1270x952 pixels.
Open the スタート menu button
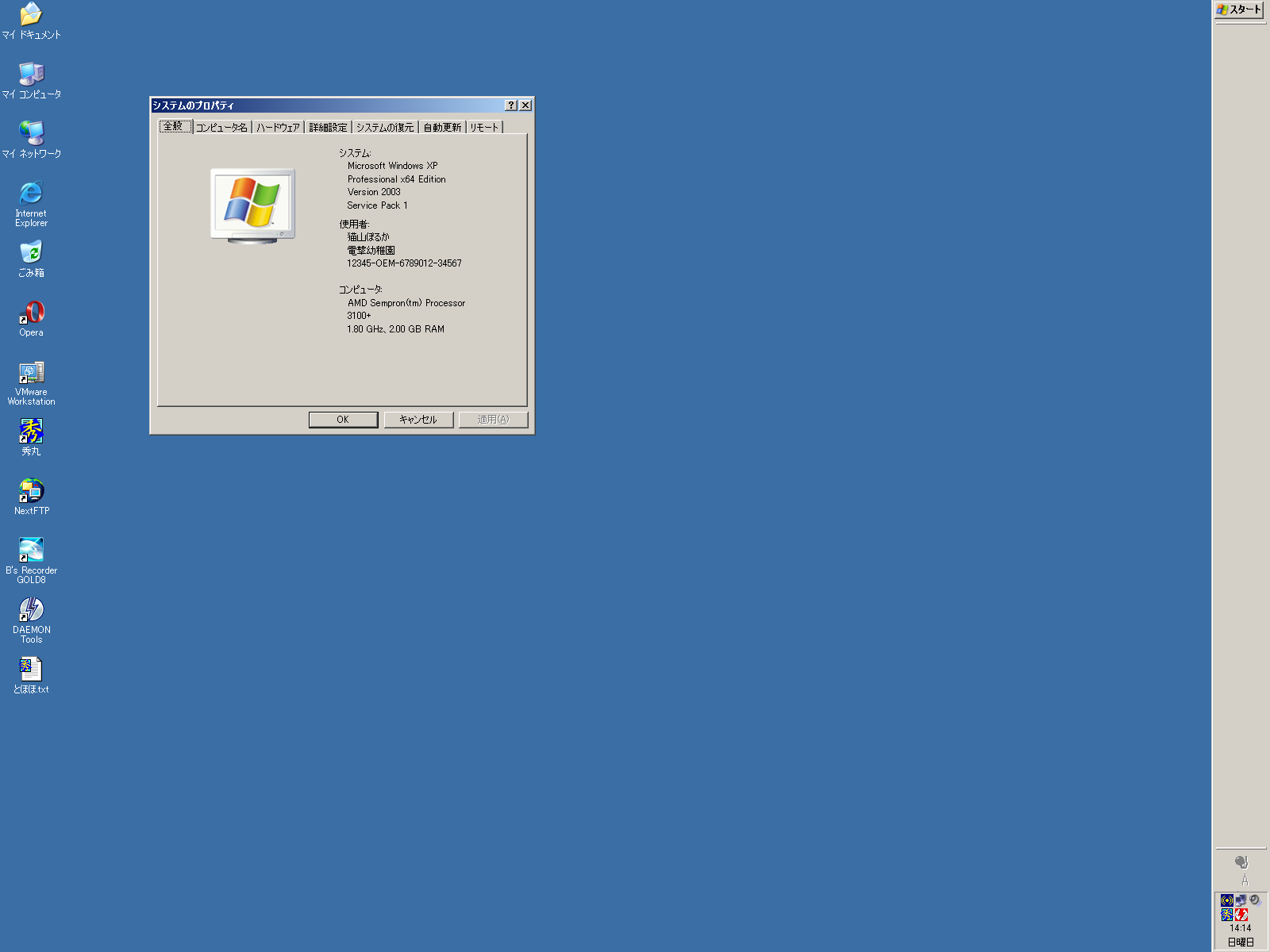click(x=1239, y=10)
